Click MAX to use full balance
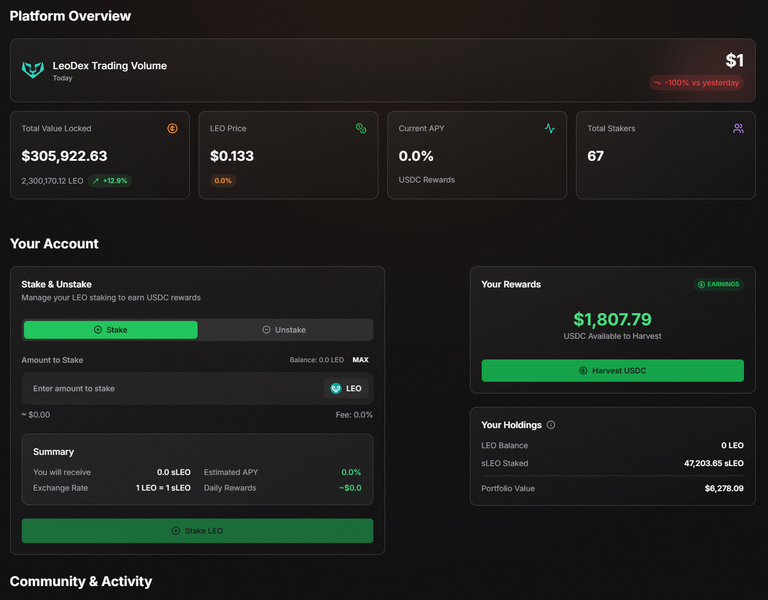 (x=360, y=360)
